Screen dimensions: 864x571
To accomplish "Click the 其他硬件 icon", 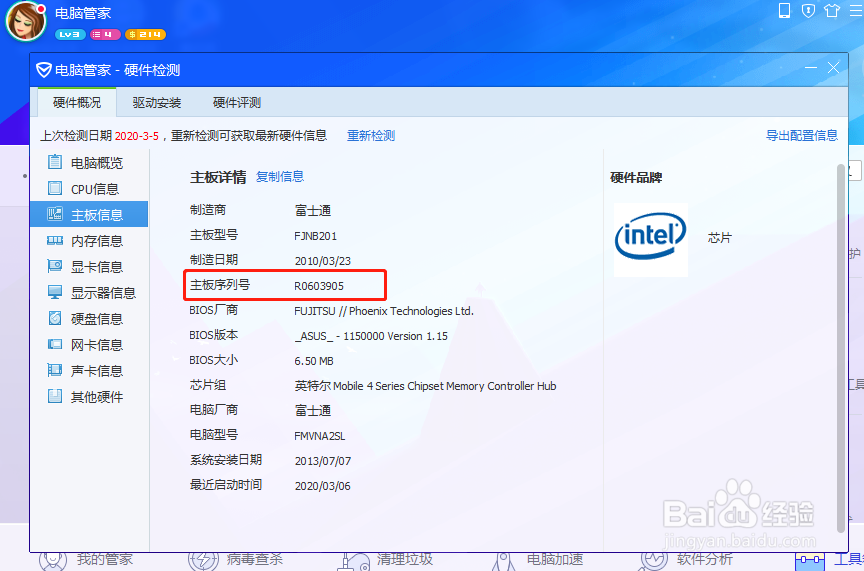I will (x=55, y=396).
